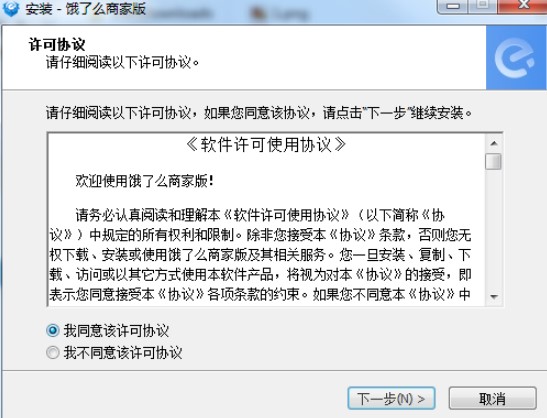Click the license scrollbar down arrow
Screen dimensions: 547x418
pos(494,297)
